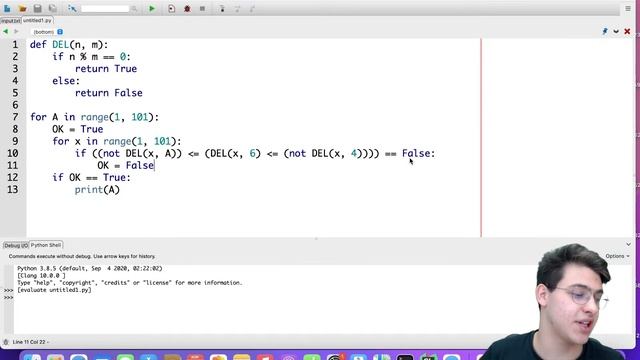
Task: Click on 'return False' in the code
Action: (x=109, y=93)
